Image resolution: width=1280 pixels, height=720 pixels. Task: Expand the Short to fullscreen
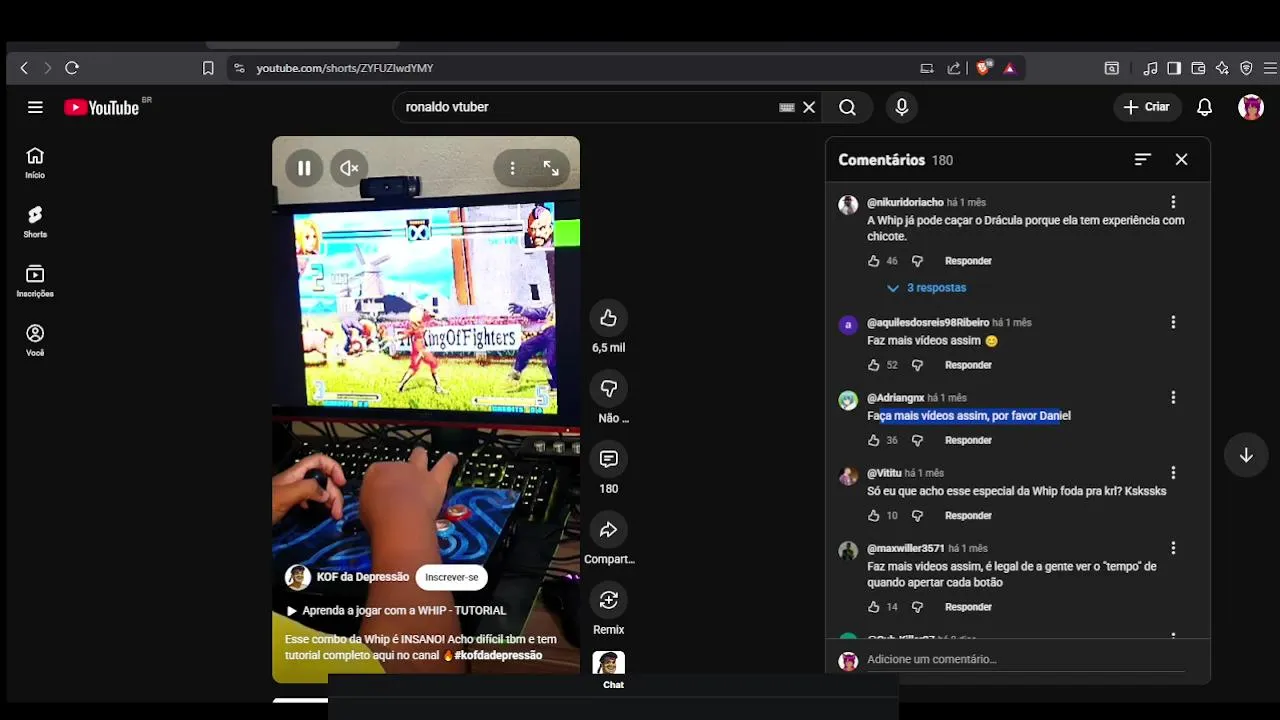click(x=551, y=168)
